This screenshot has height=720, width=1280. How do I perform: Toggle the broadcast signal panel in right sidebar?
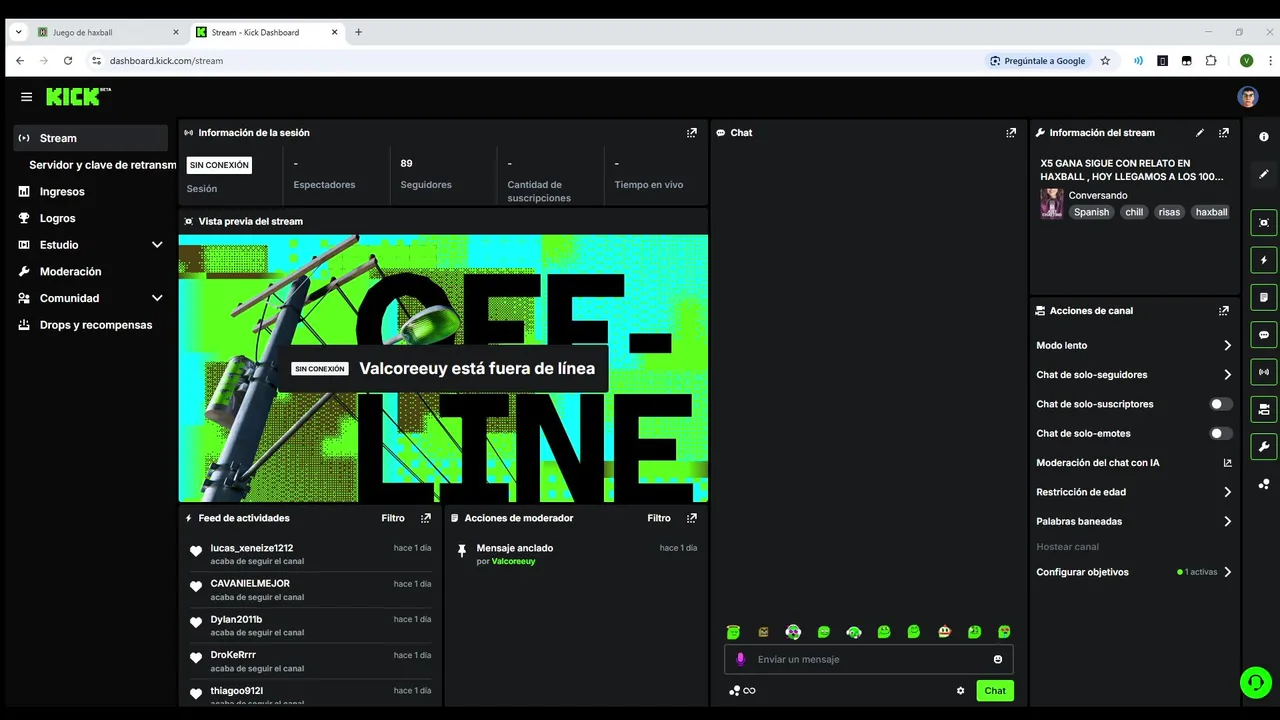(1264, 372)
